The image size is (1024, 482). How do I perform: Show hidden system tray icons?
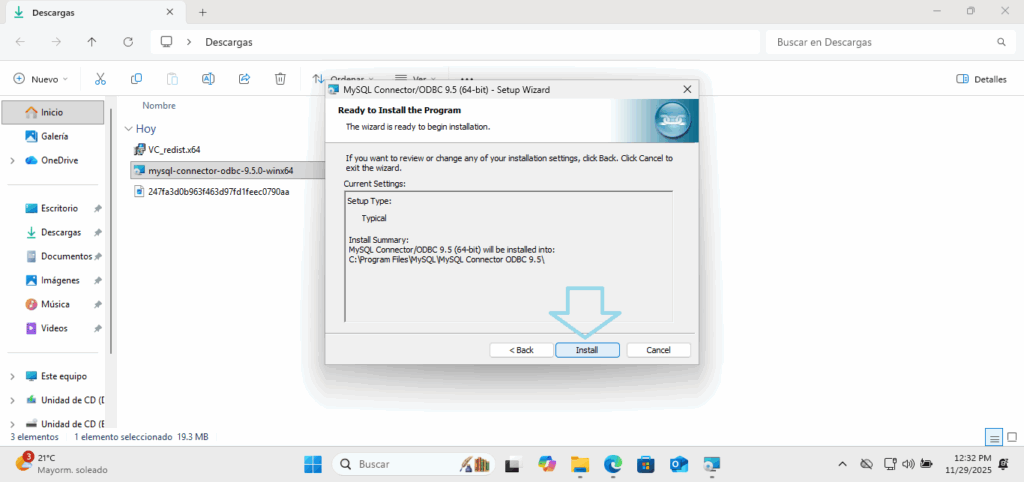[843, 464]
